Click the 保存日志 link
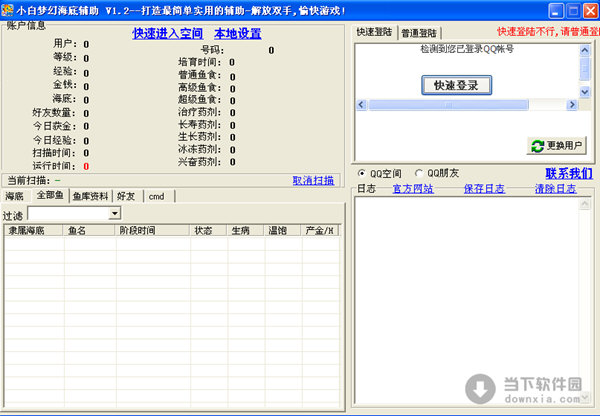The image size is (600, 416). (484, 188)
